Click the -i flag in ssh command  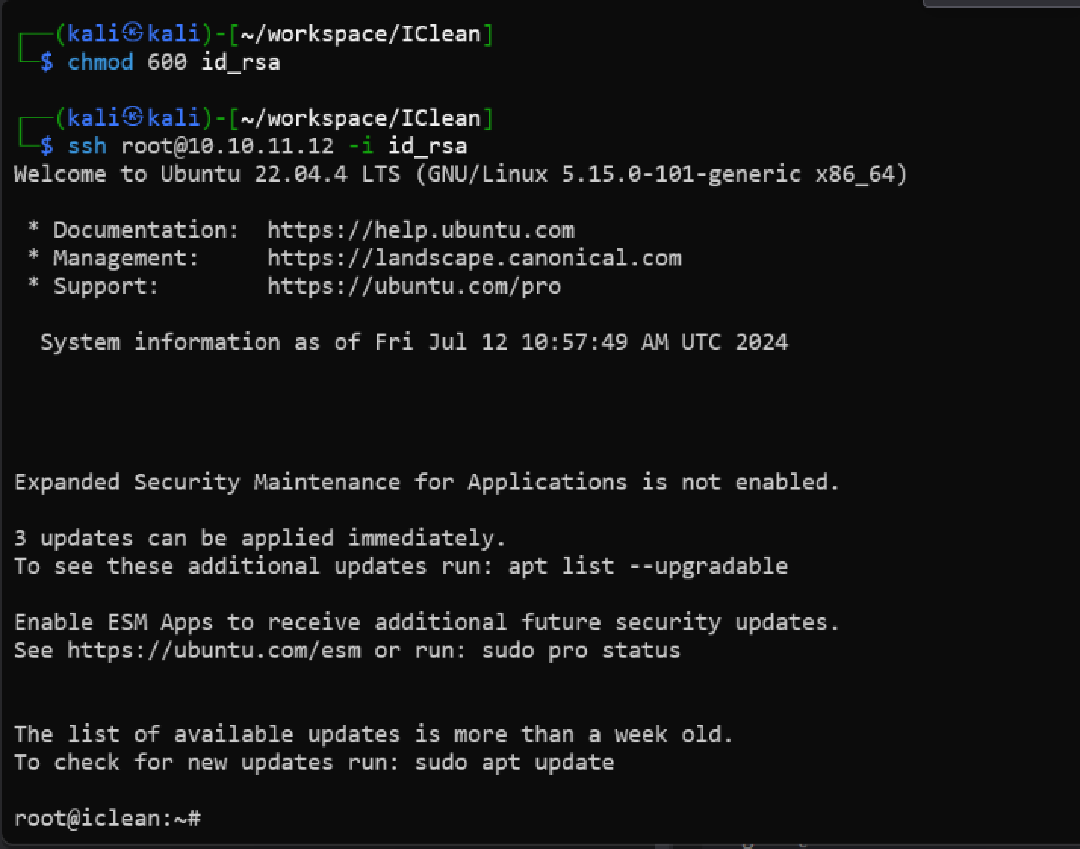point(360,147)
